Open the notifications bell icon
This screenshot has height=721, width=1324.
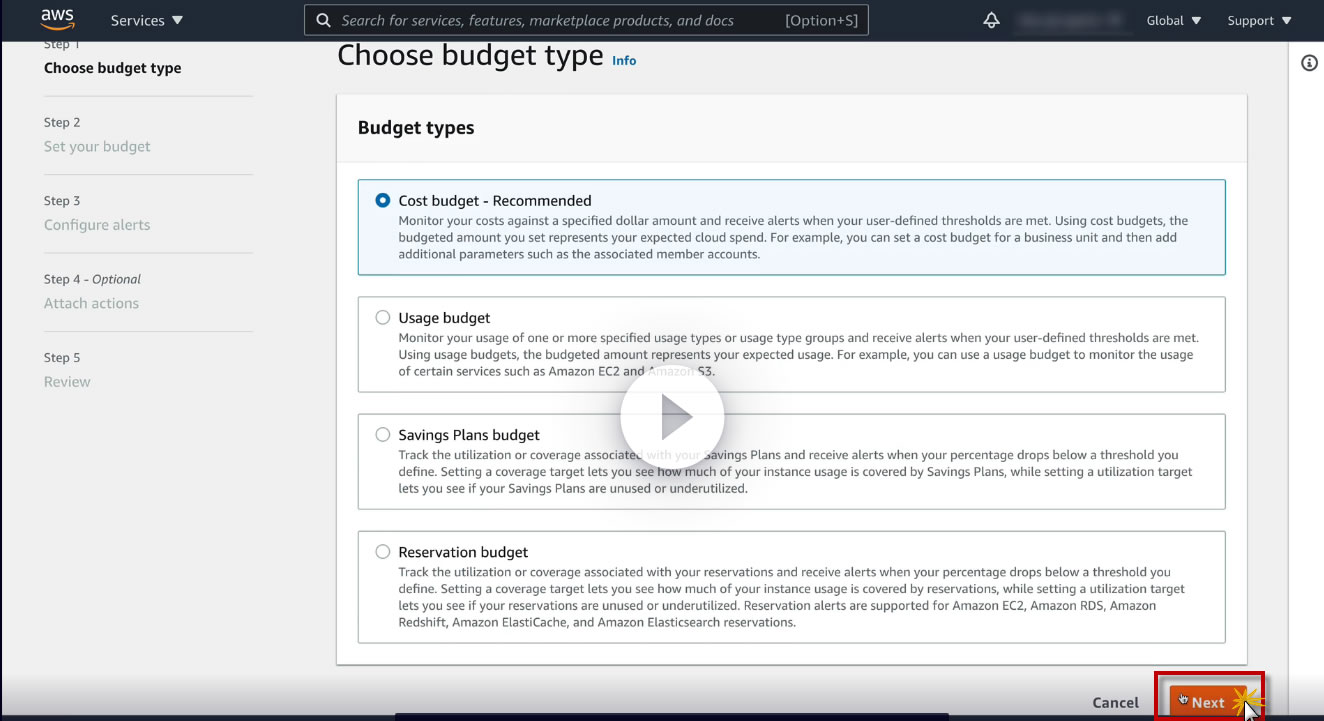tap(991, 20)
